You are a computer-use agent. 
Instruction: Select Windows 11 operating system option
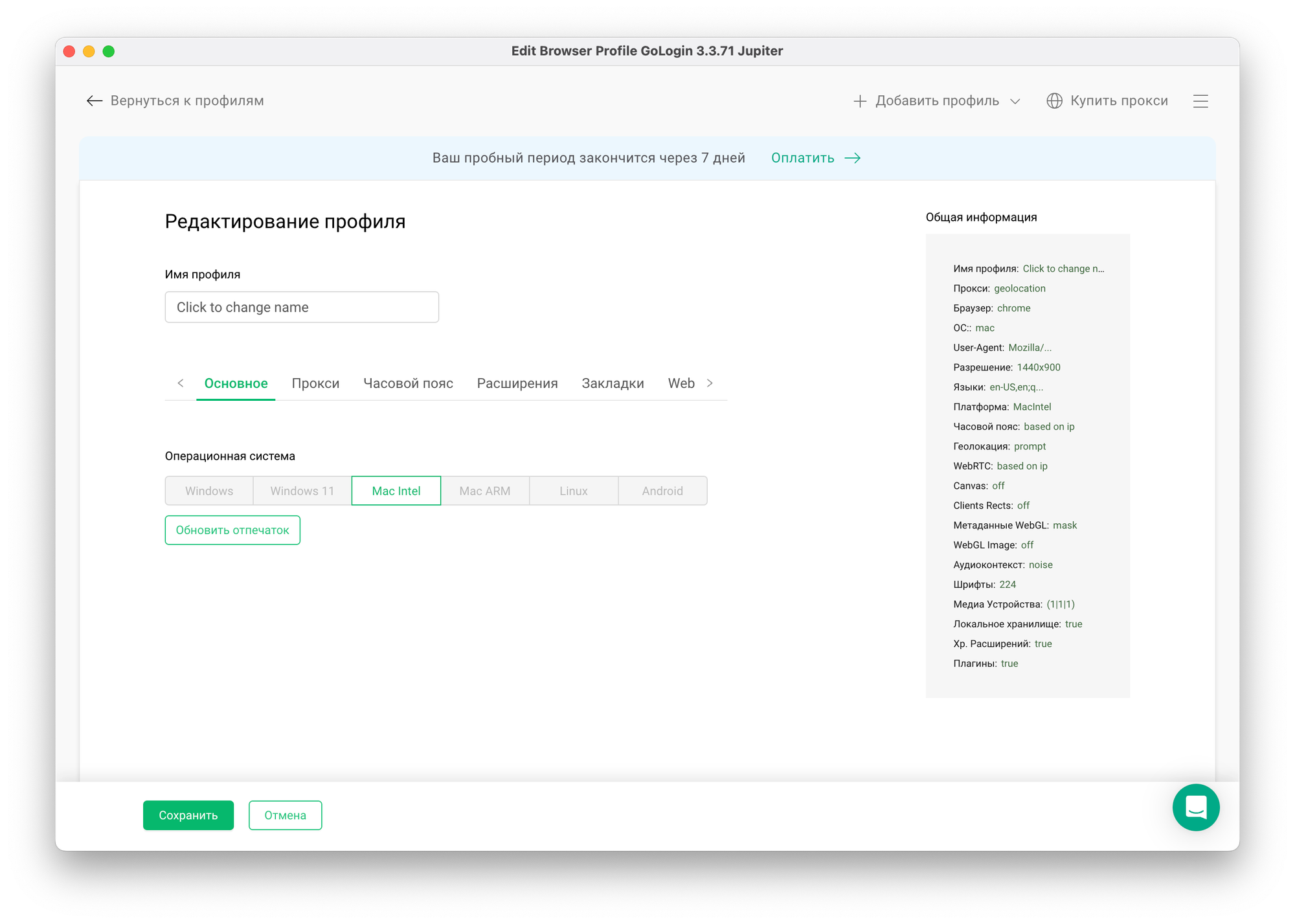pyautogui.click(x=302, y=491)
